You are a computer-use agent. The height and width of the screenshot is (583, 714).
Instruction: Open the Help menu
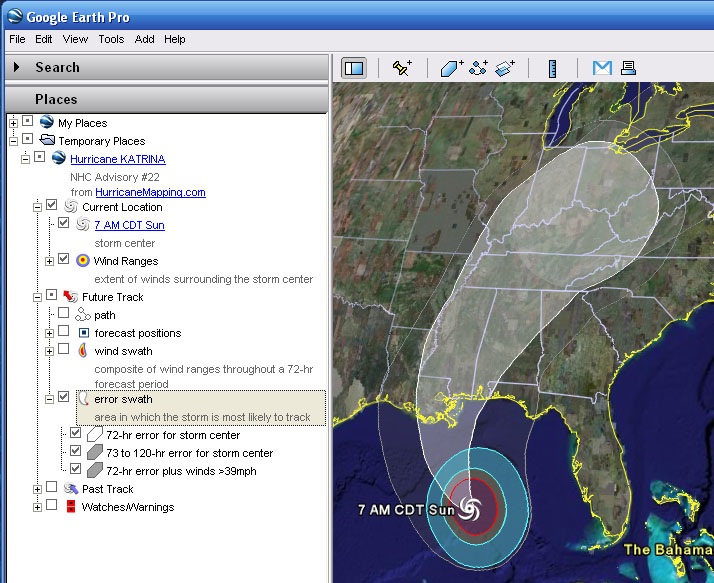pyautogui.click(x=174, y=39)
